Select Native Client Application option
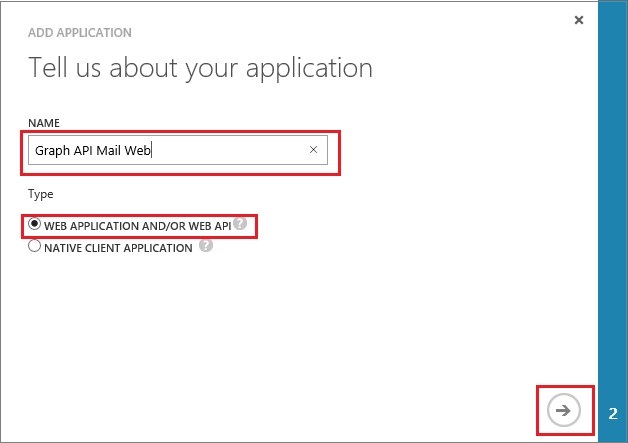The width and height of the screenshot is (628, 443). tap(34, 246)
